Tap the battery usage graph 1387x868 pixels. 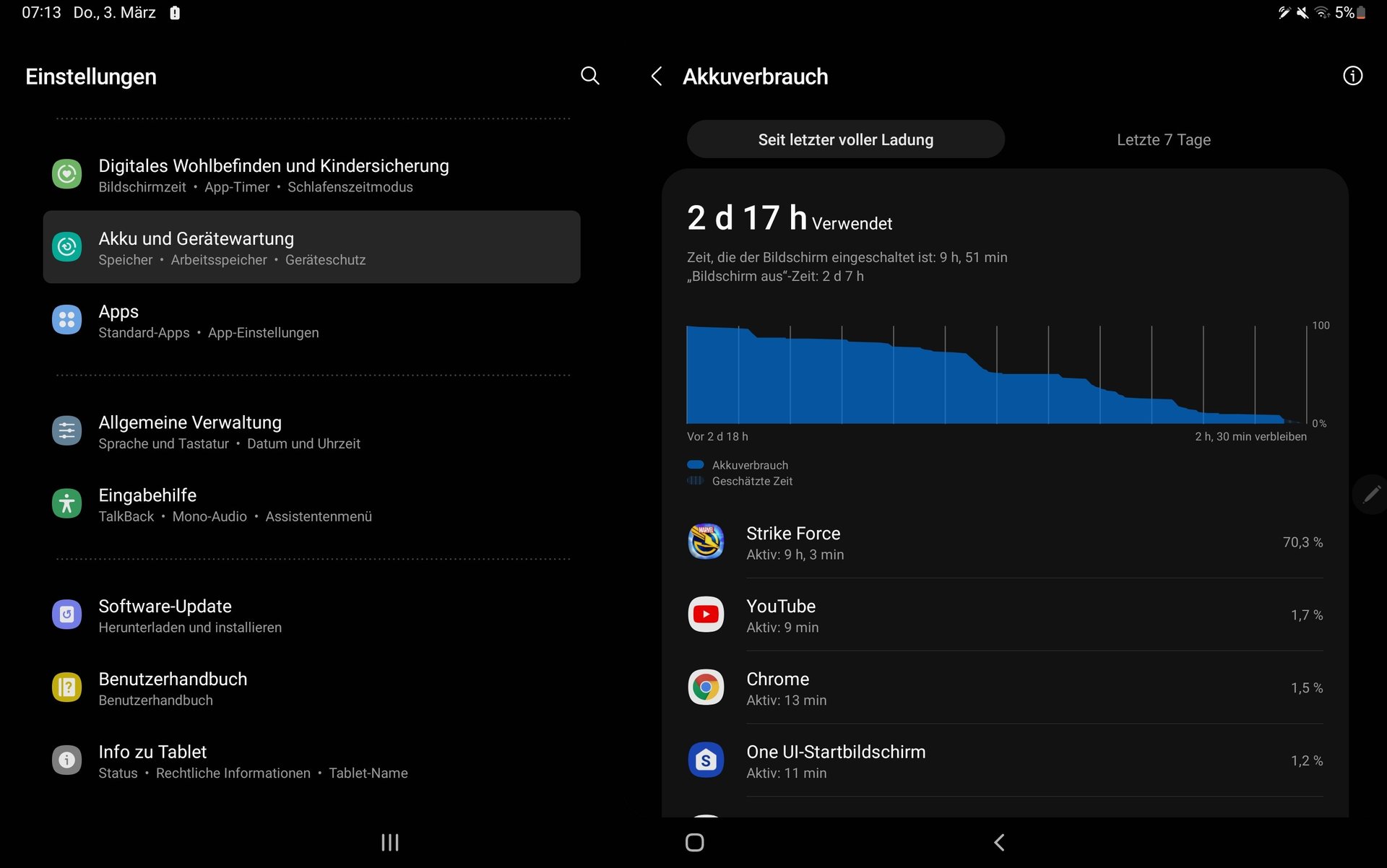(997, 374)
